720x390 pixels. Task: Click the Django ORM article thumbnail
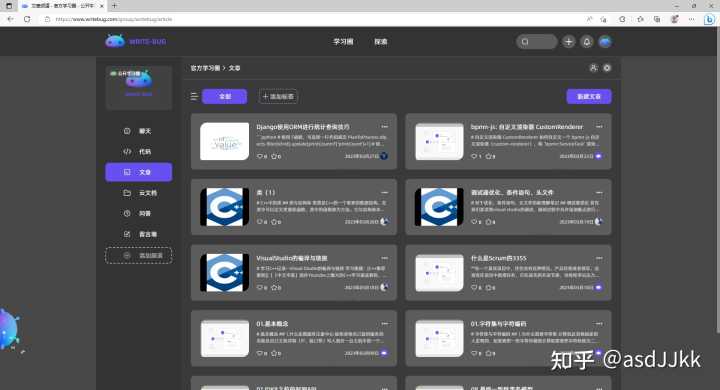pyautogui.click(x=225, y=141)
